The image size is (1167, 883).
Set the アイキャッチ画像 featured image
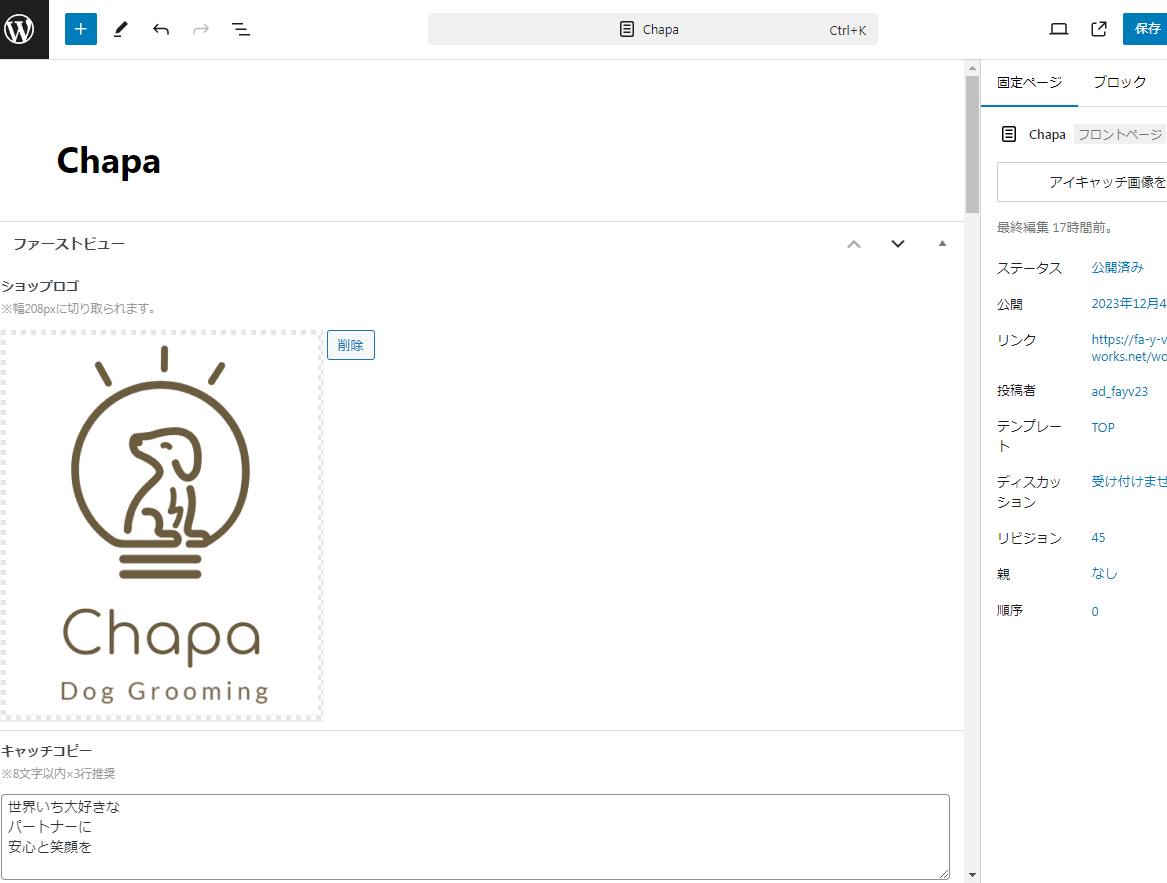click(1082, 182)
